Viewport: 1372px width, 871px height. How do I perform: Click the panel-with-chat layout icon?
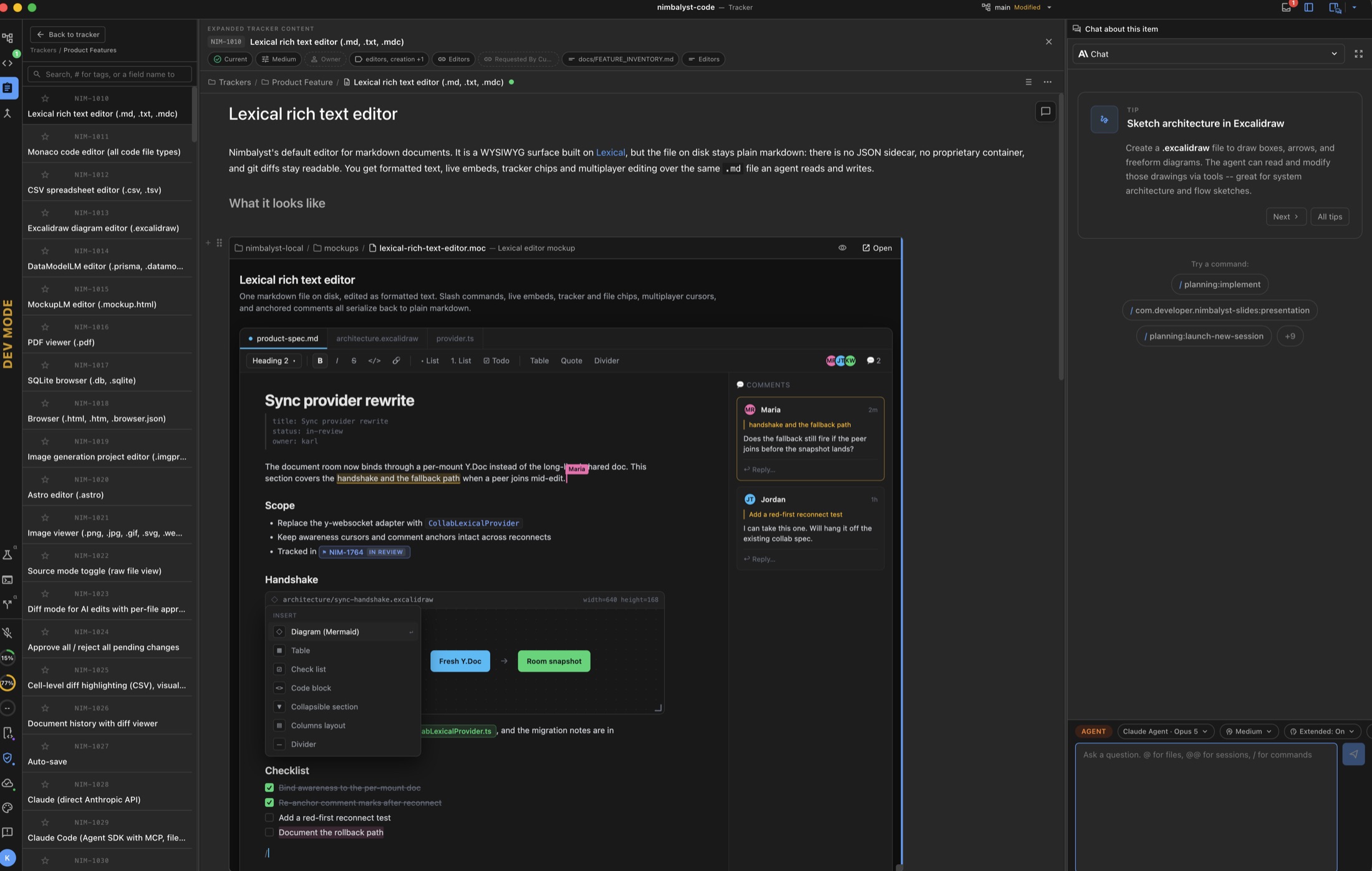tap(1334, 7)
